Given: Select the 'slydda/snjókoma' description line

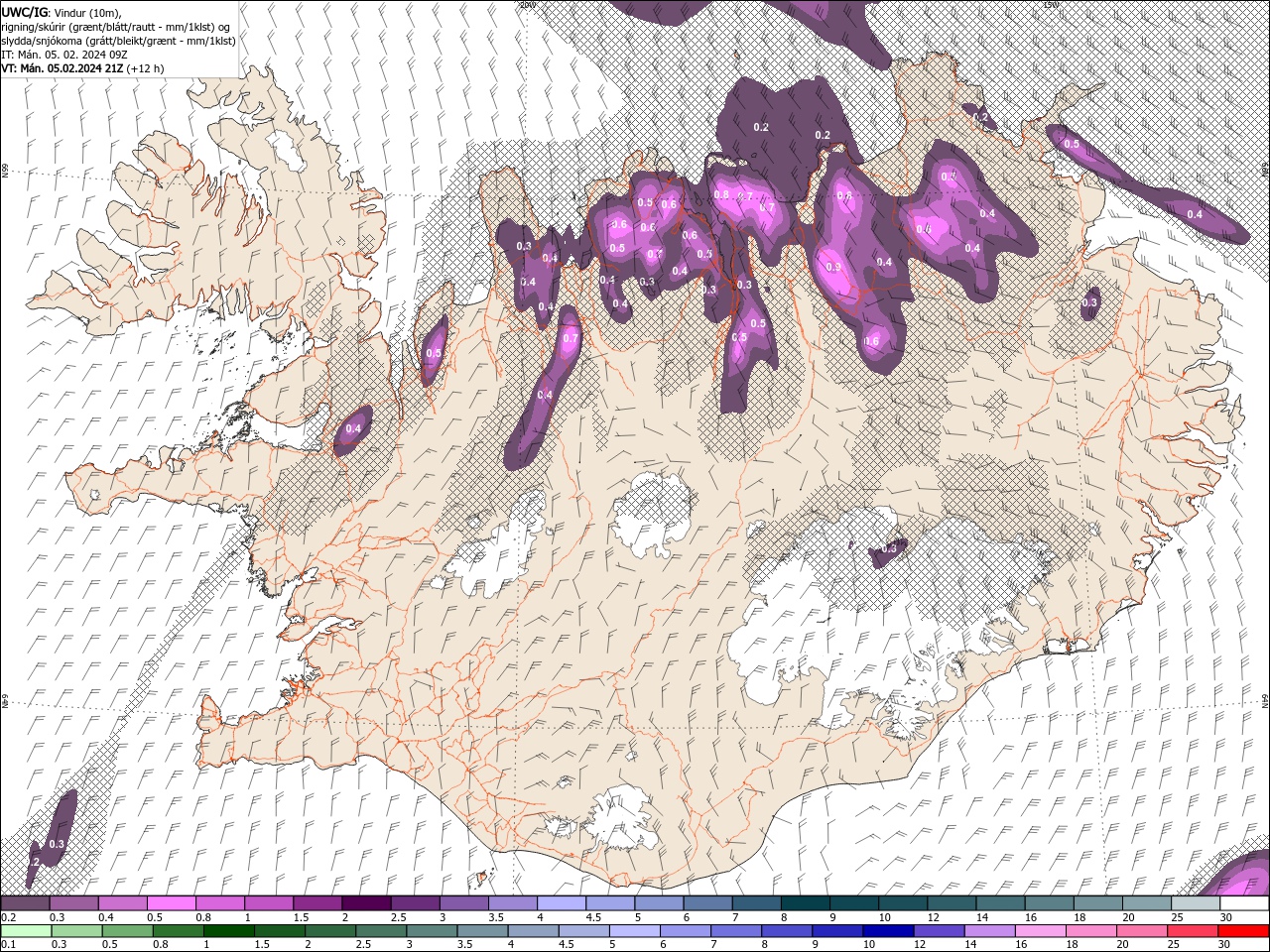Looking at the screenshot, I should [117, 40].
